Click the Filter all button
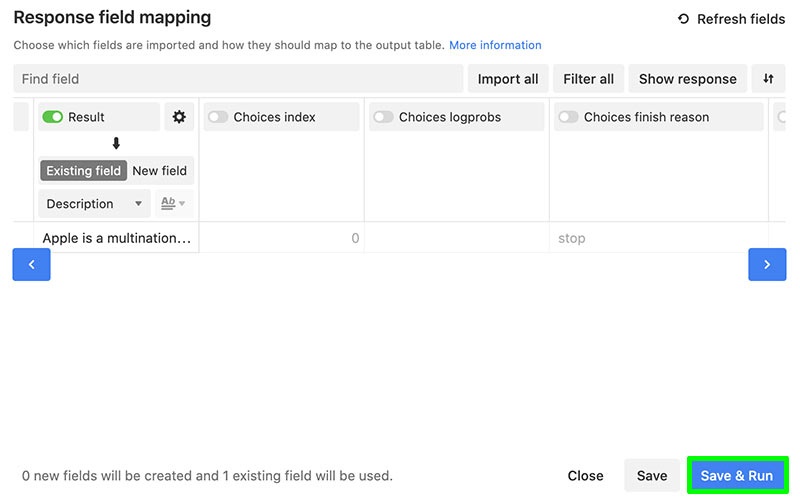The width and height of the screenshot is (800, 498). click(x=588, y=79)
